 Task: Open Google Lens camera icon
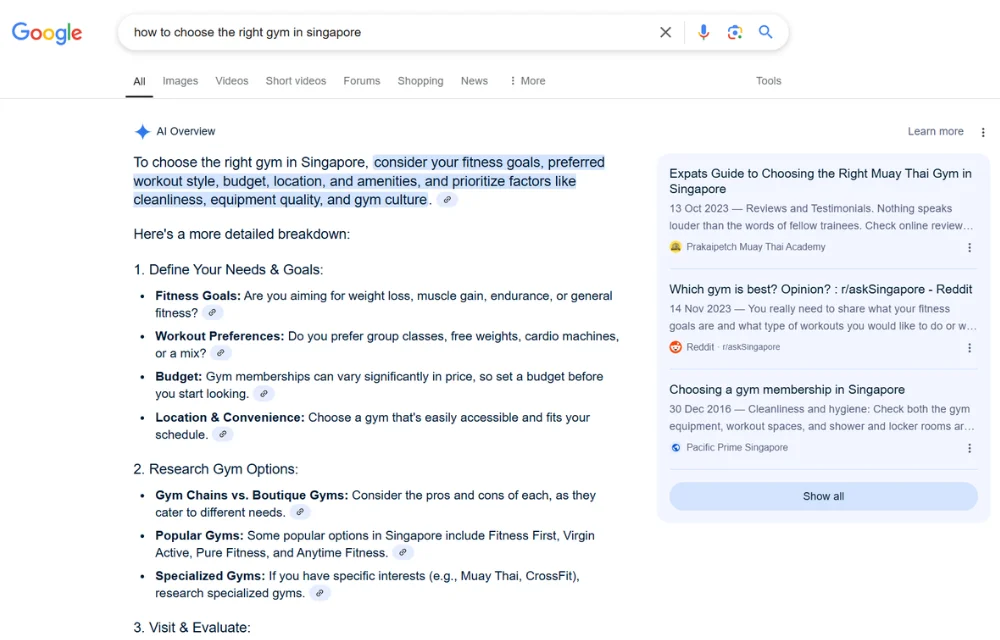point(735,32)
